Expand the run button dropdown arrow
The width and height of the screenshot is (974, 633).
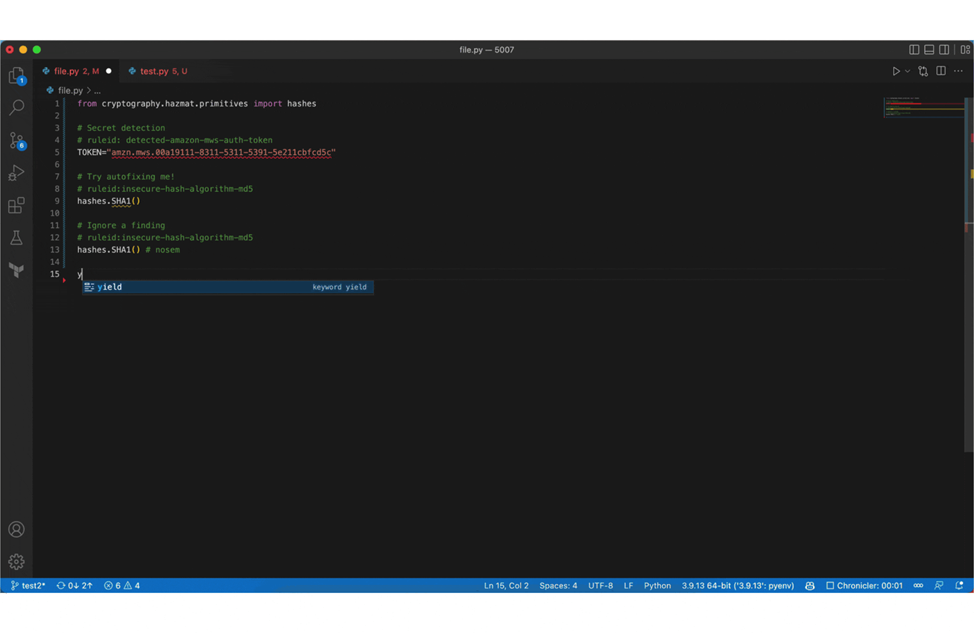click(x=907, y=71)
